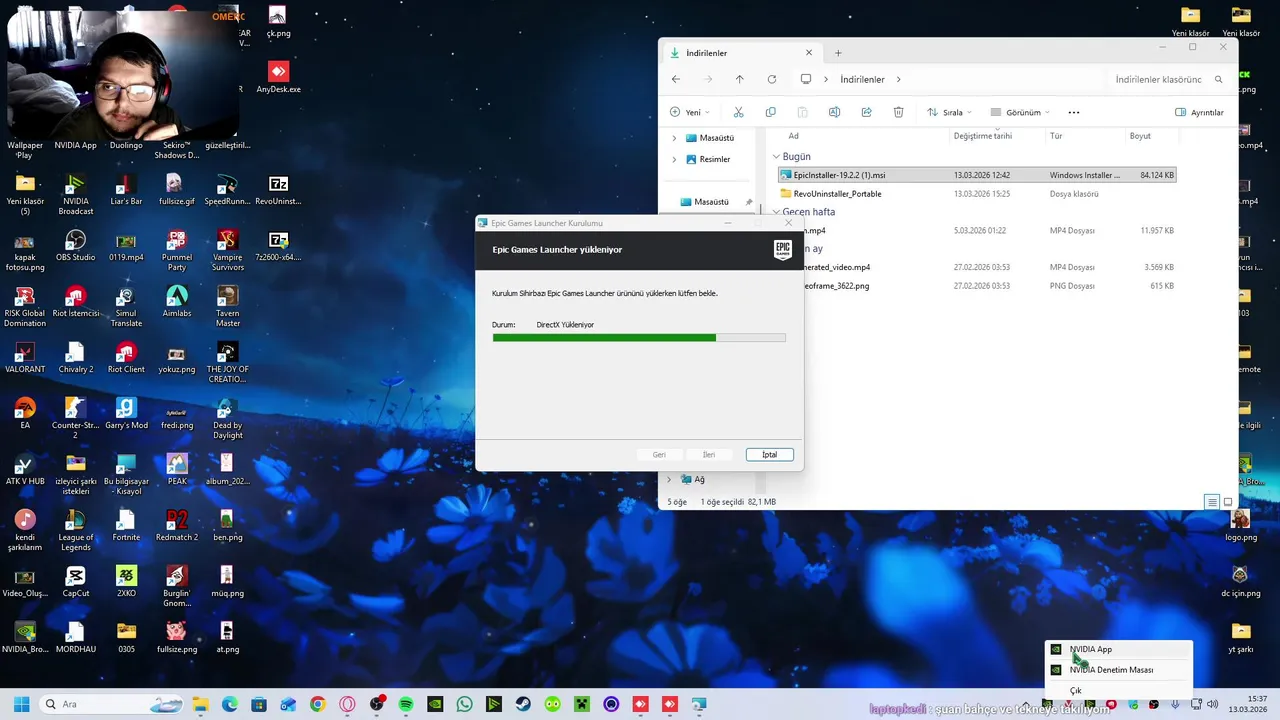Select the MORDHAU desktop icon

(x=76, y=638)
